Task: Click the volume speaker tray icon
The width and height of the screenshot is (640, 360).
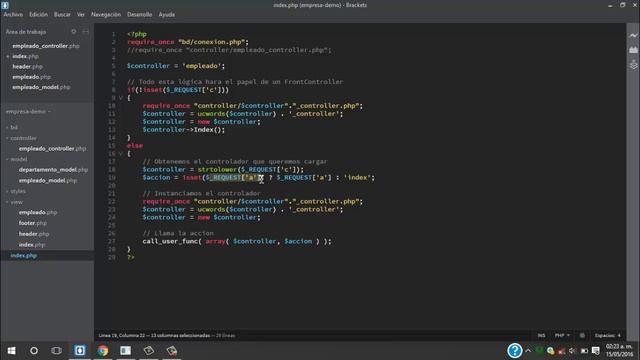Action: click(x=572, y=351)
